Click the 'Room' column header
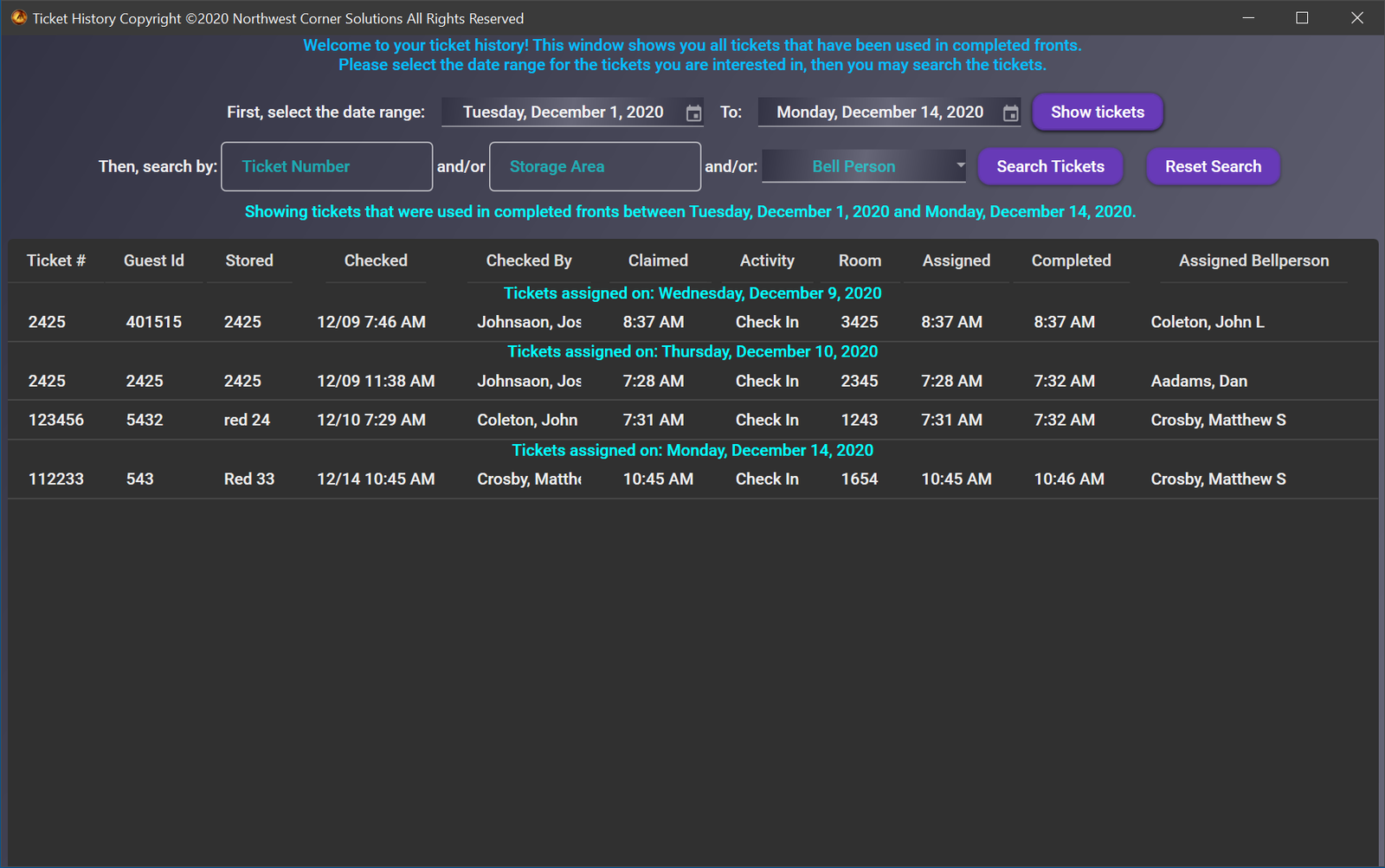This screenshot has height=868, width=1385. coord(860,260)
